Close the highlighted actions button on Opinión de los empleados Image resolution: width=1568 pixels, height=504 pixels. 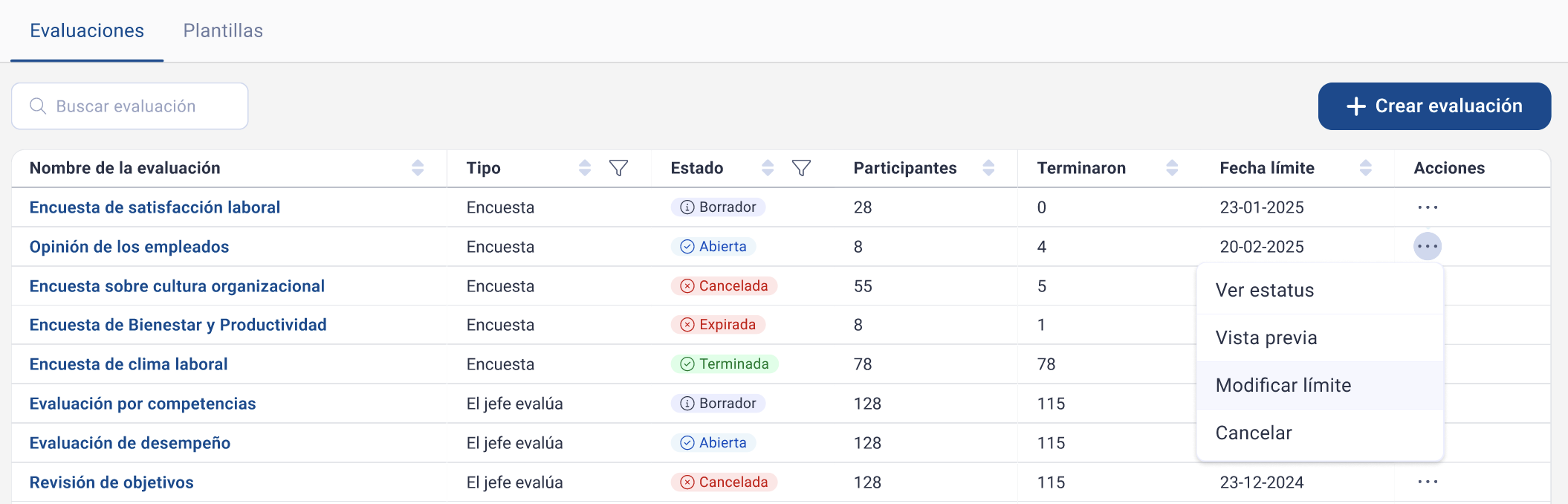click(1428, 246)
